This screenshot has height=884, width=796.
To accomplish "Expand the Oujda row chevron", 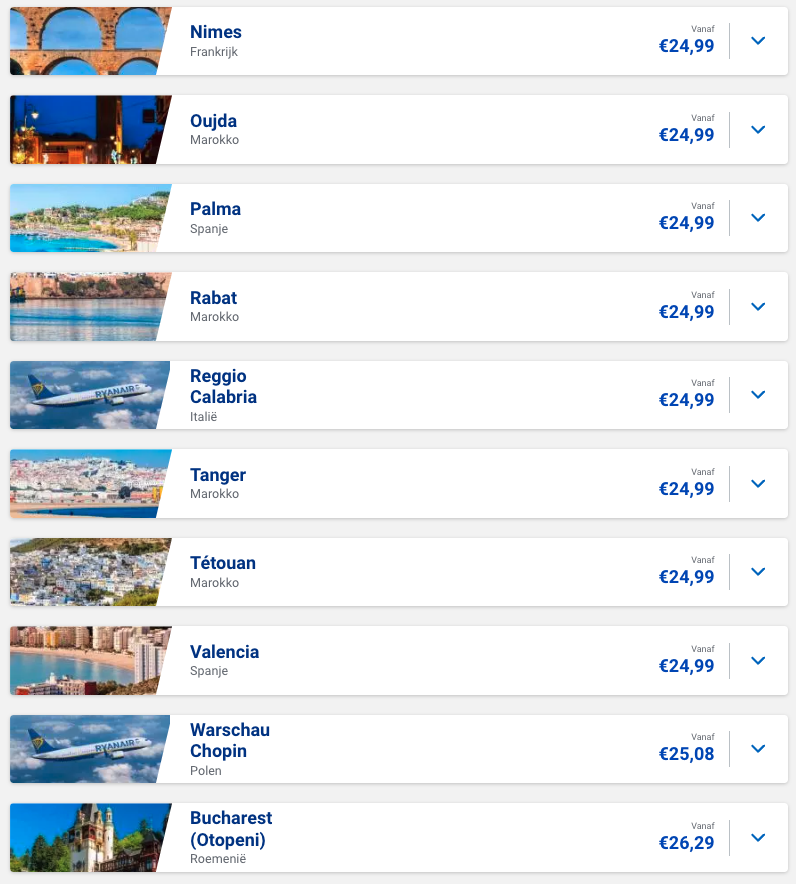I will click(x=758, y=130).
